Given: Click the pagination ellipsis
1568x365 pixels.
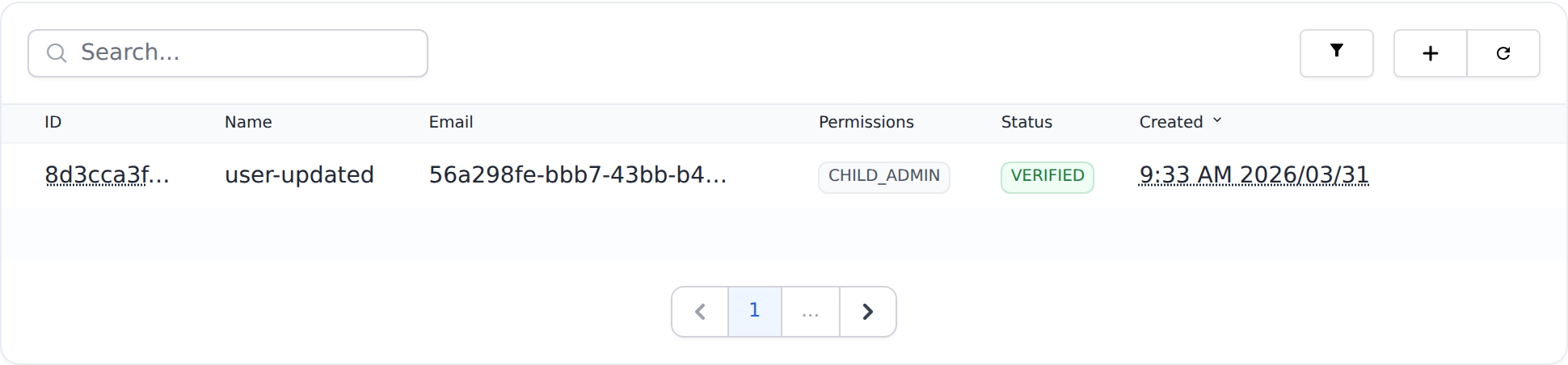Looking at the screenshot, I should (x=810, y=312).
